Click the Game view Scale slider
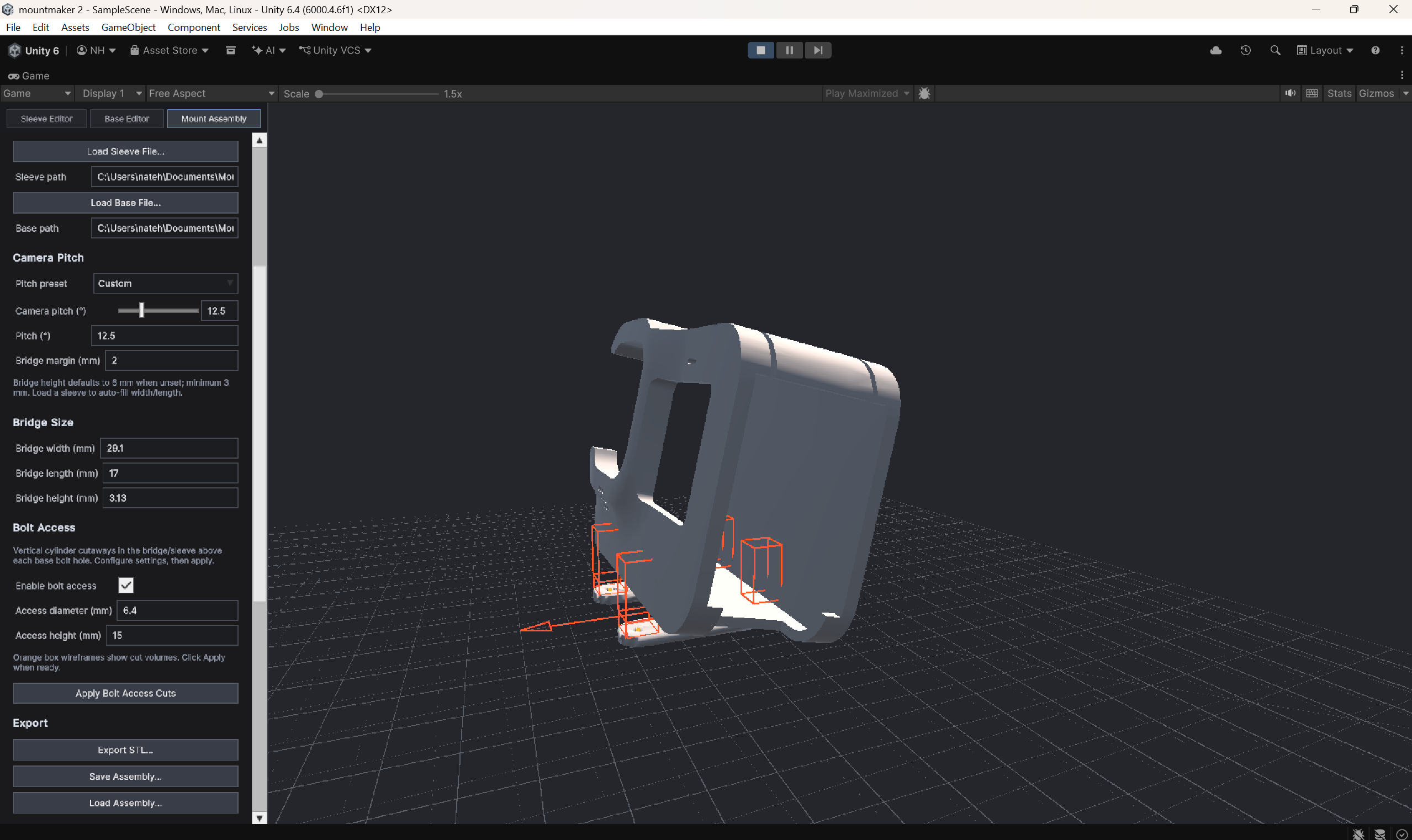This screenshot has height=840, width=1412. (x=377, y=94)
